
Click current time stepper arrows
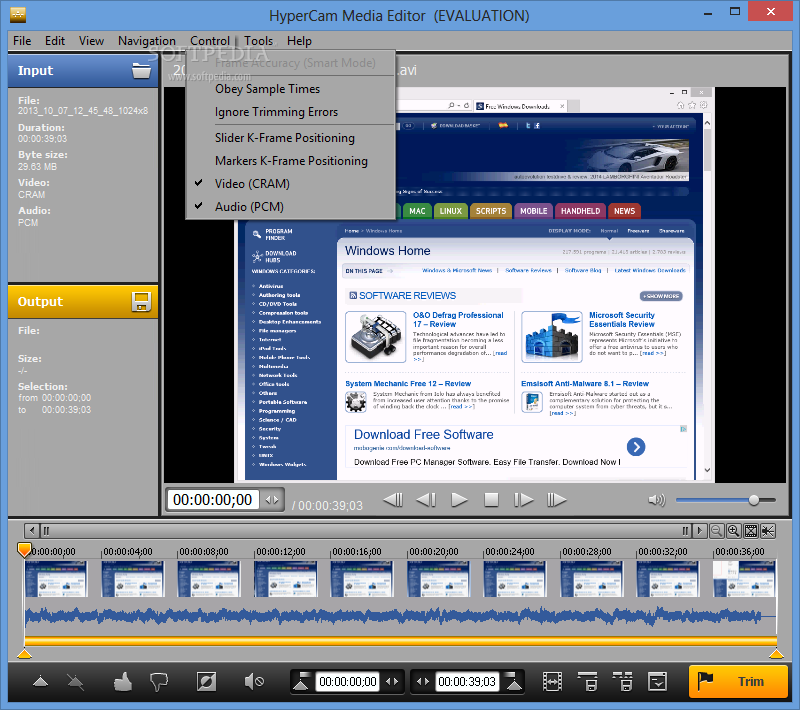pyautogui.click(x=272, y=500)
